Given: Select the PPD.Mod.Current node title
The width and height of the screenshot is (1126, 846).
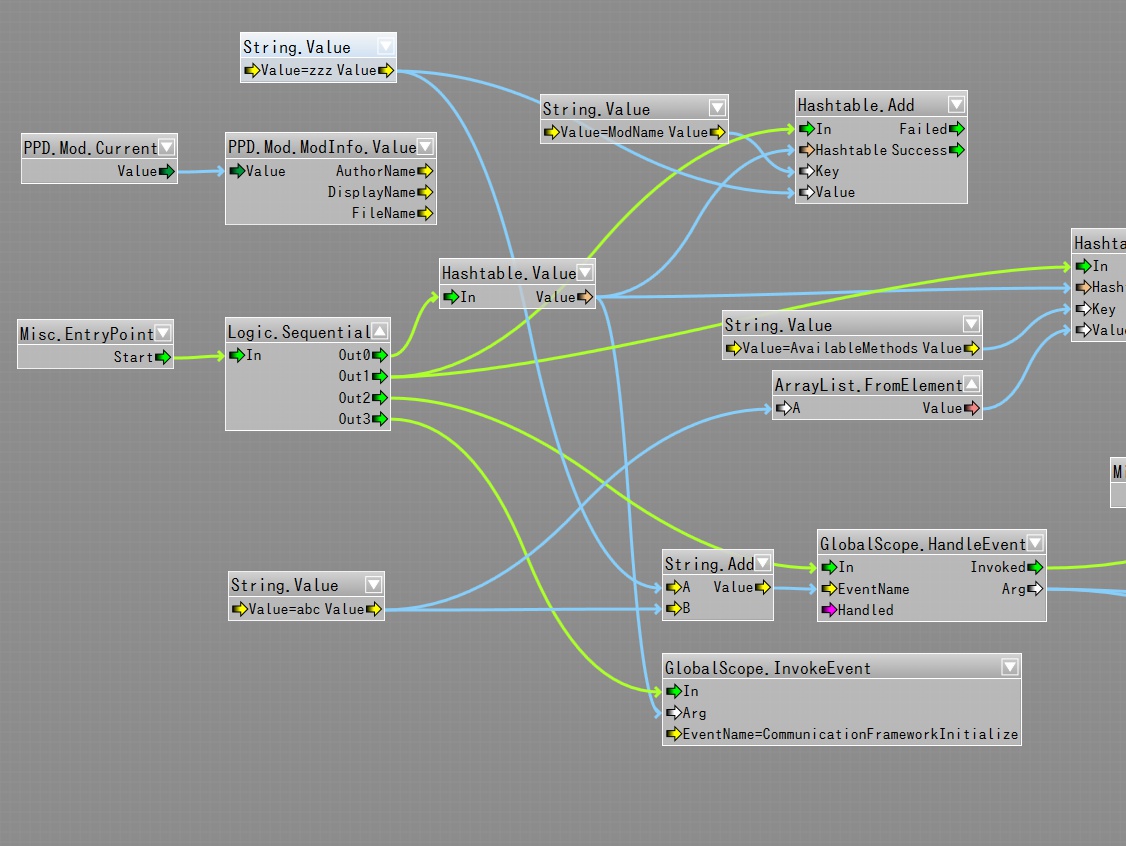Looking at the screenshot, I should tap(90, 148).
